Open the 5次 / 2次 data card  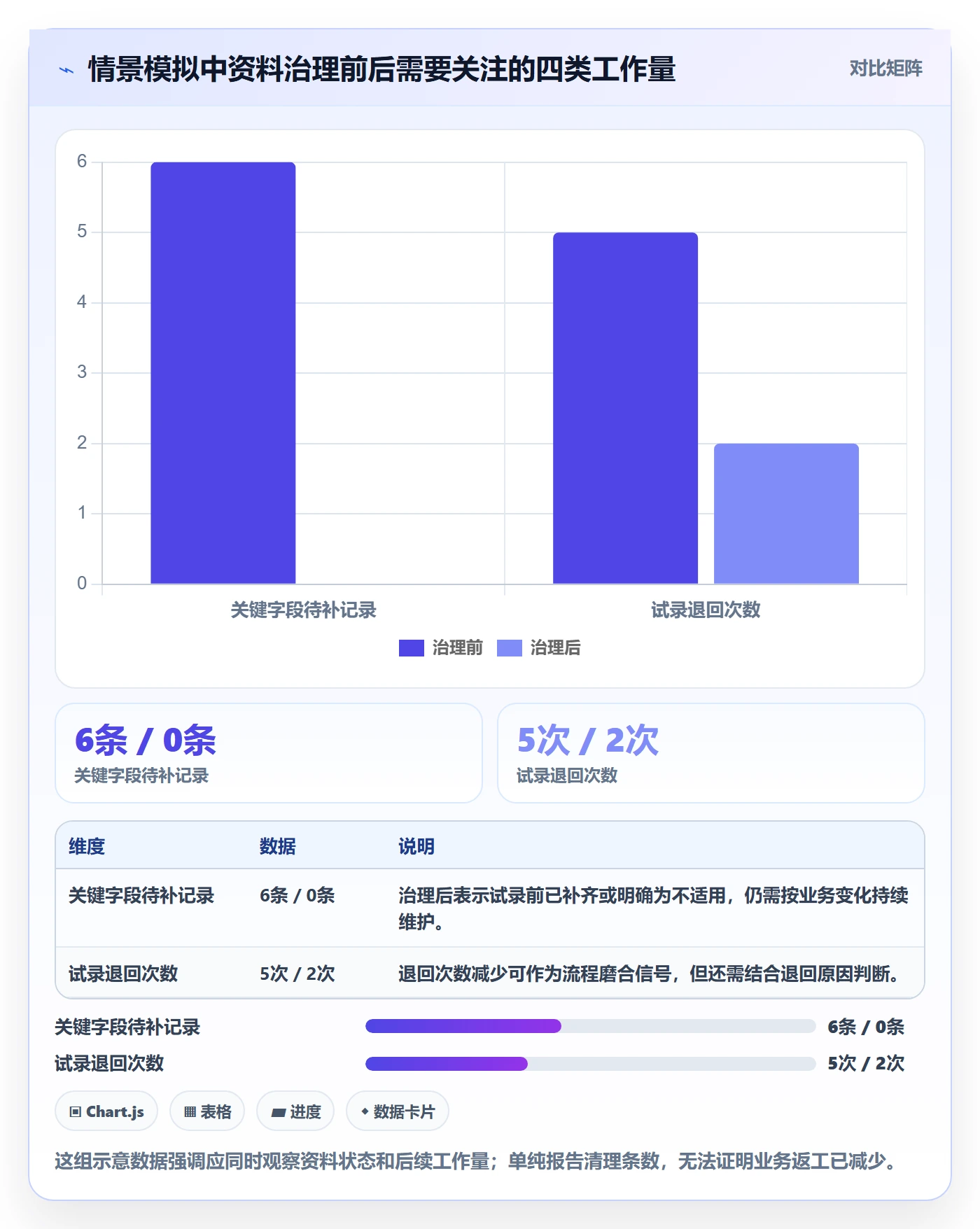click(710, 753)
